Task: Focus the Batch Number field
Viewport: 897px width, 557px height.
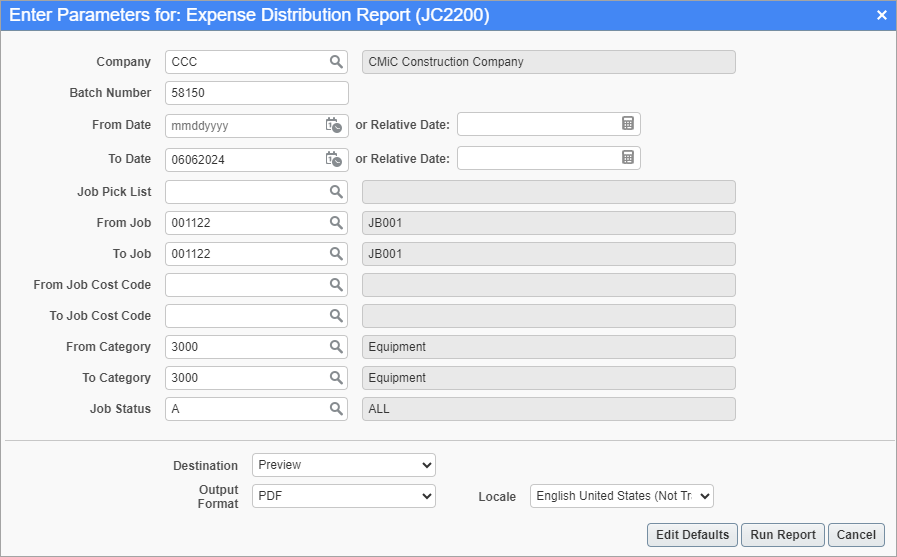Action: point(257,93)
